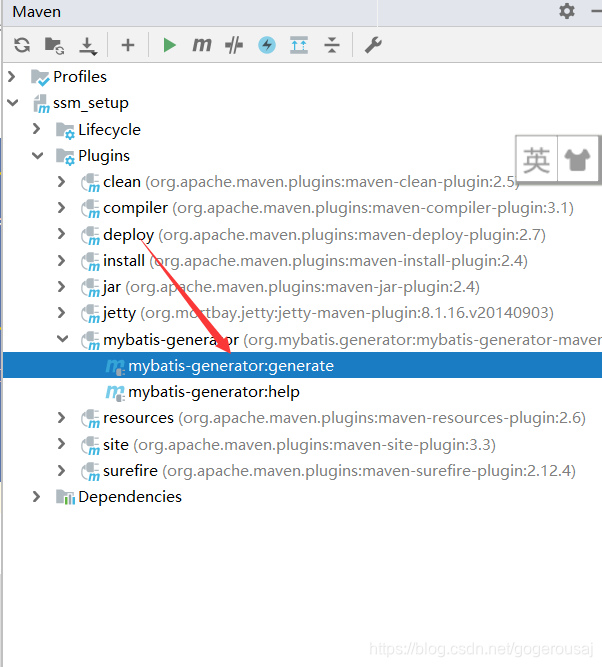Screen dimensions: 602x667
Task: Click the resources plugin icon
Action: (90, 419)
